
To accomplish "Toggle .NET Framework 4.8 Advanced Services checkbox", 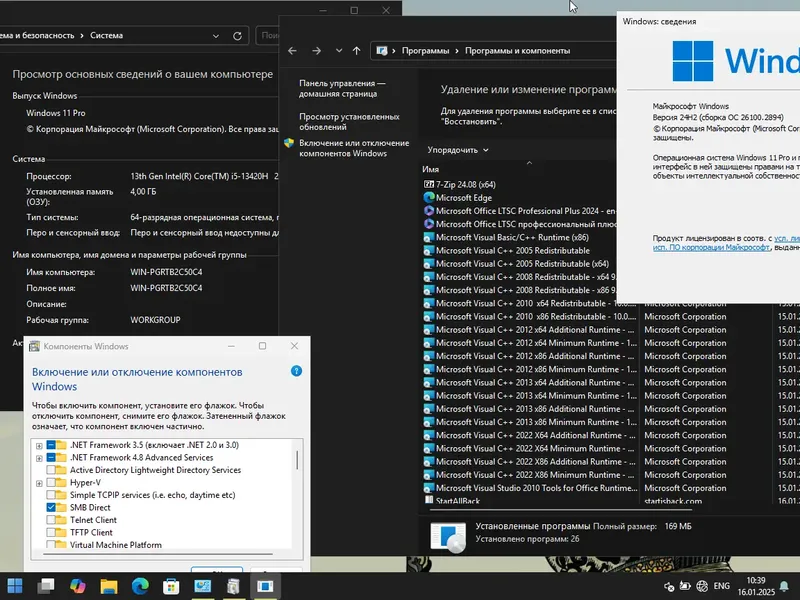I will 51,458.
